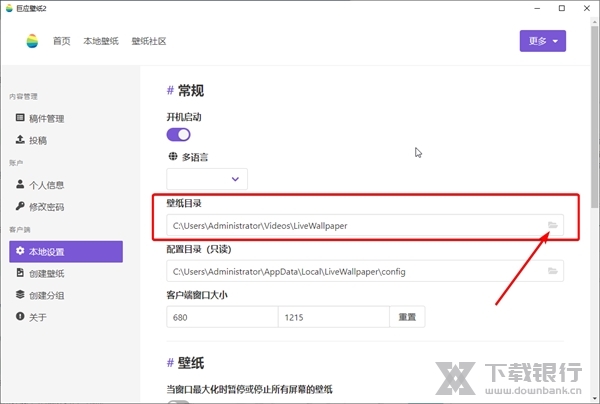Click the 重置 reset button
The height and width of the screenshot is (404, 600).
(x=407, y=317)
